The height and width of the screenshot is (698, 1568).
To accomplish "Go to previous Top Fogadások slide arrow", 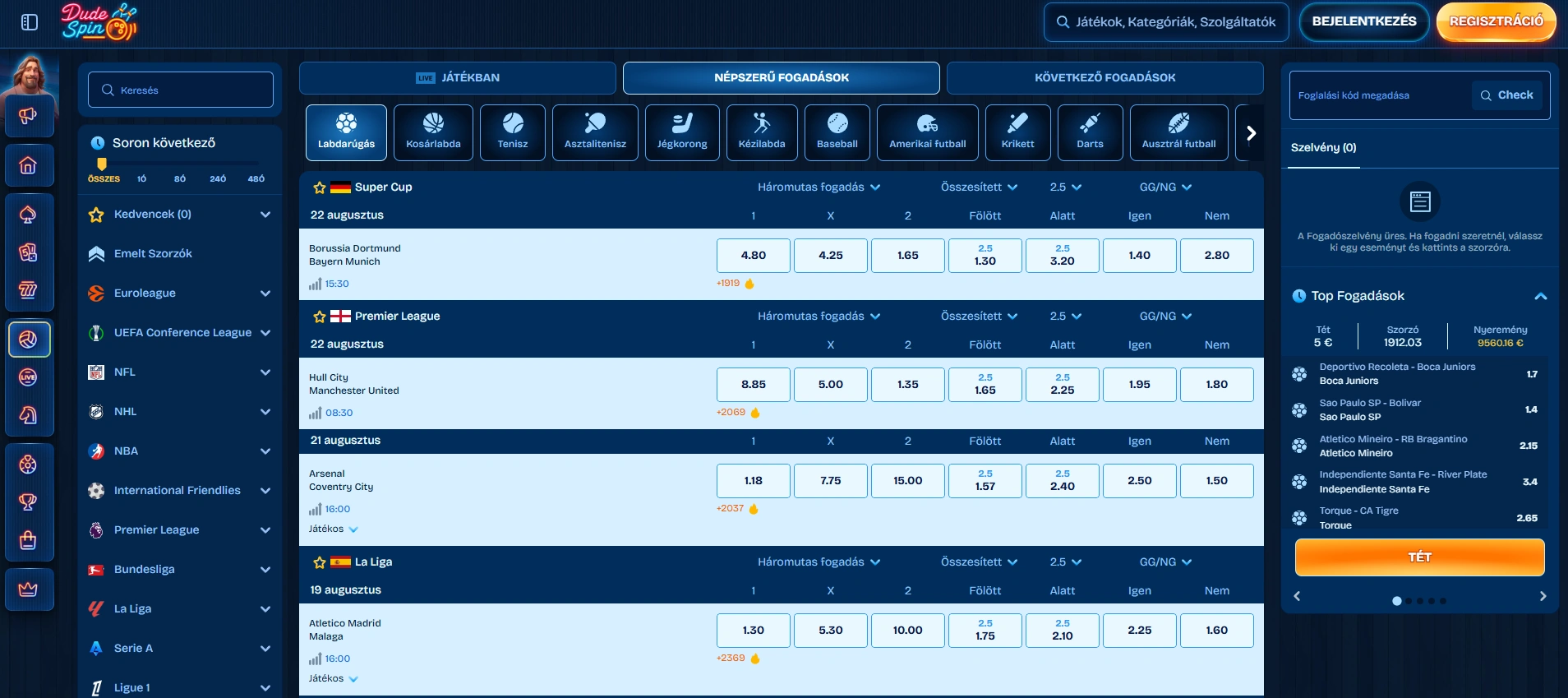I will (x=1297, y=596).
